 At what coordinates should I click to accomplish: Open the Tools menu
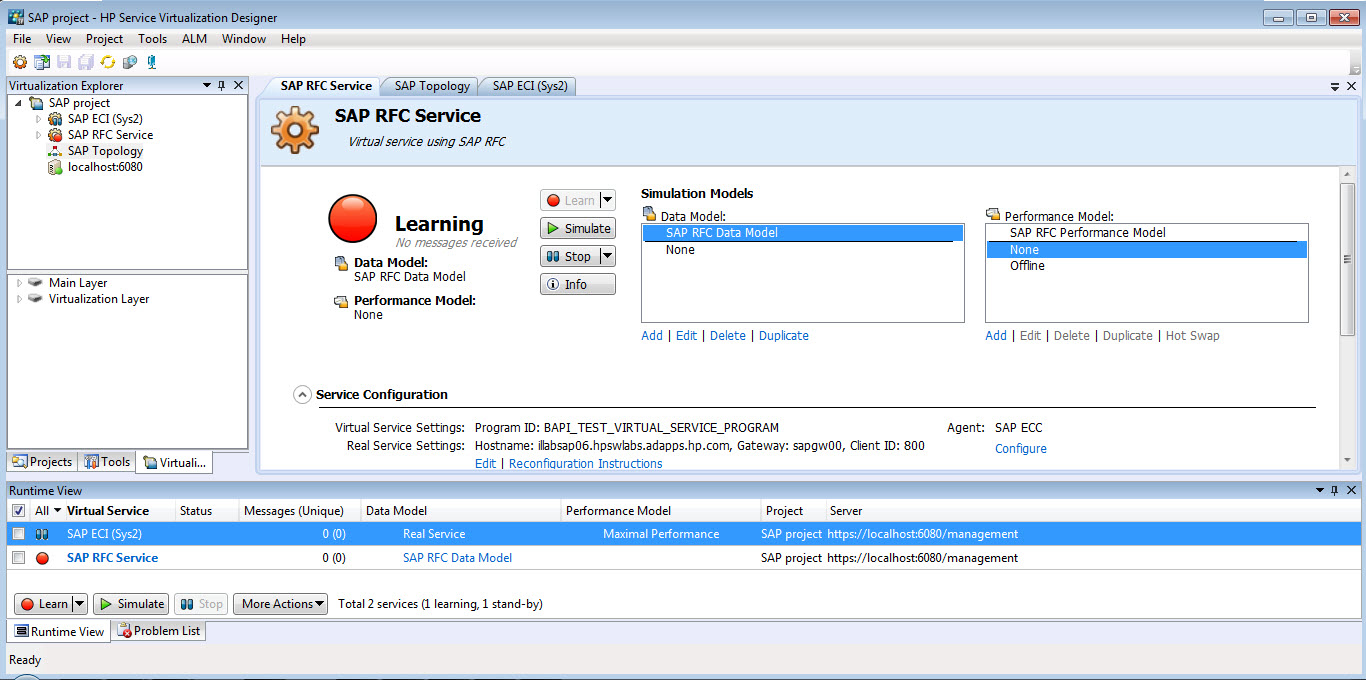(152, 39)
